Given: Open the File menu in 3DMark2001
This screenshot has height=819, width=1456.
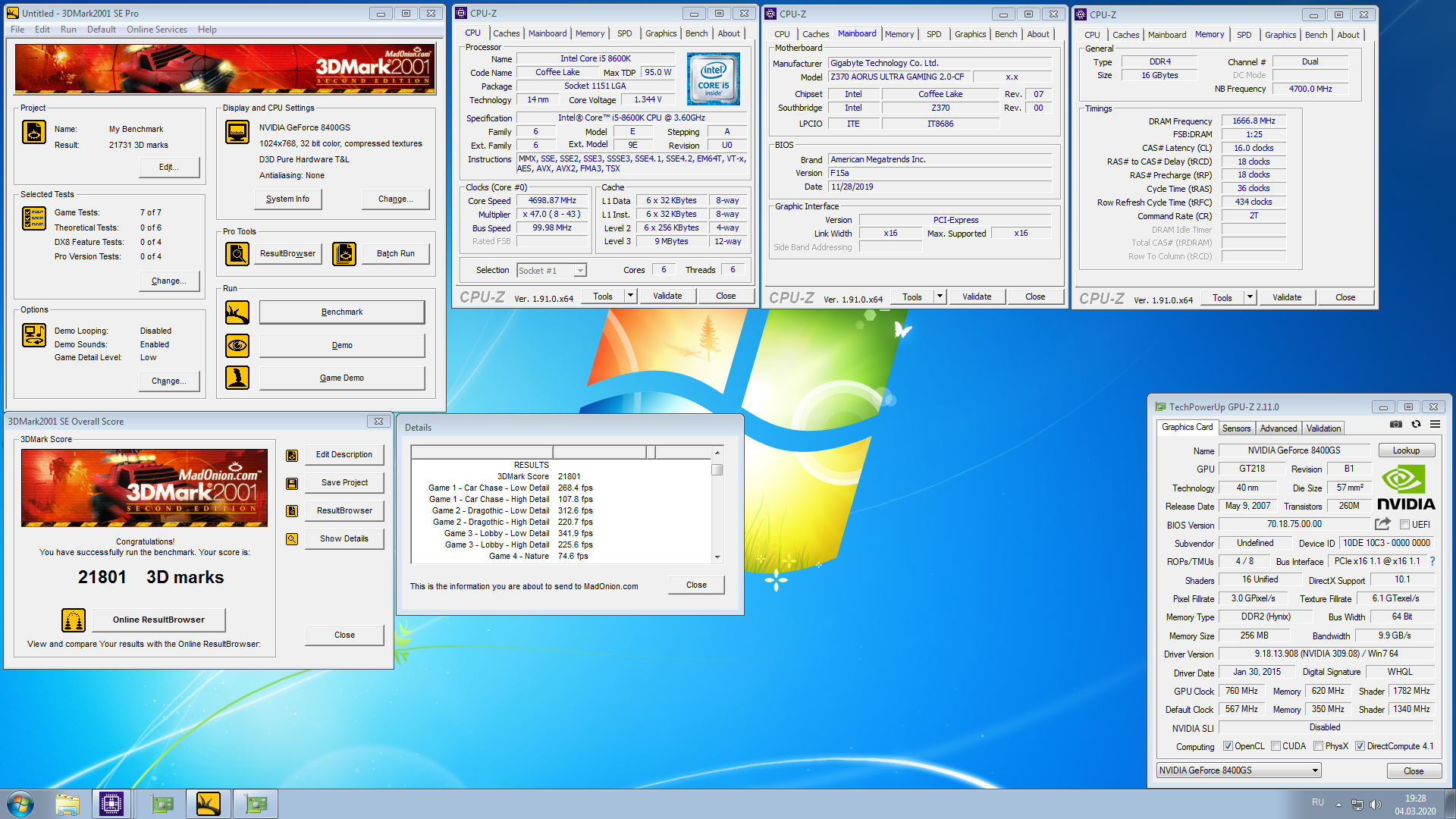Looking at the screenshot, I should coord(17,30).
